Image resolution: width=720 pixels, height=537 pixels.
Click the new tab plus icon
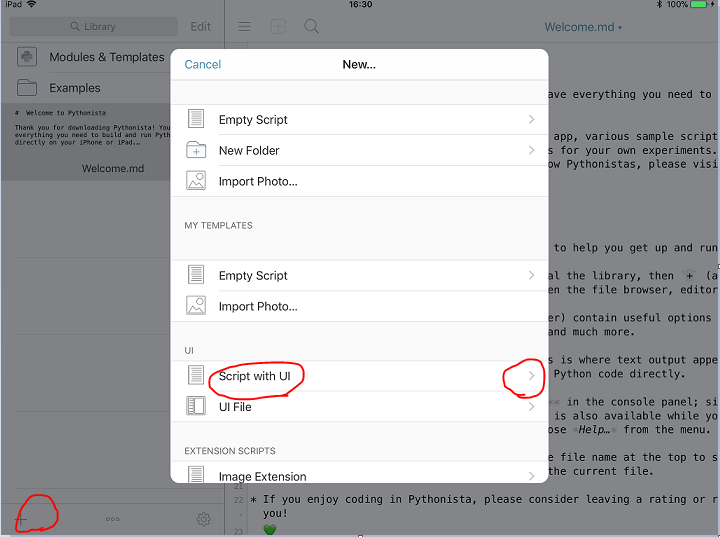point(278,27)
